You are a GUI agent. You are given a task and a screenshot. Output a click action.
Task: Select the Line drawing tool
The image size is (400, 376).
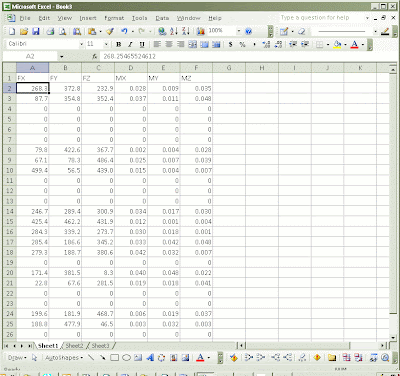pos(91,358)
